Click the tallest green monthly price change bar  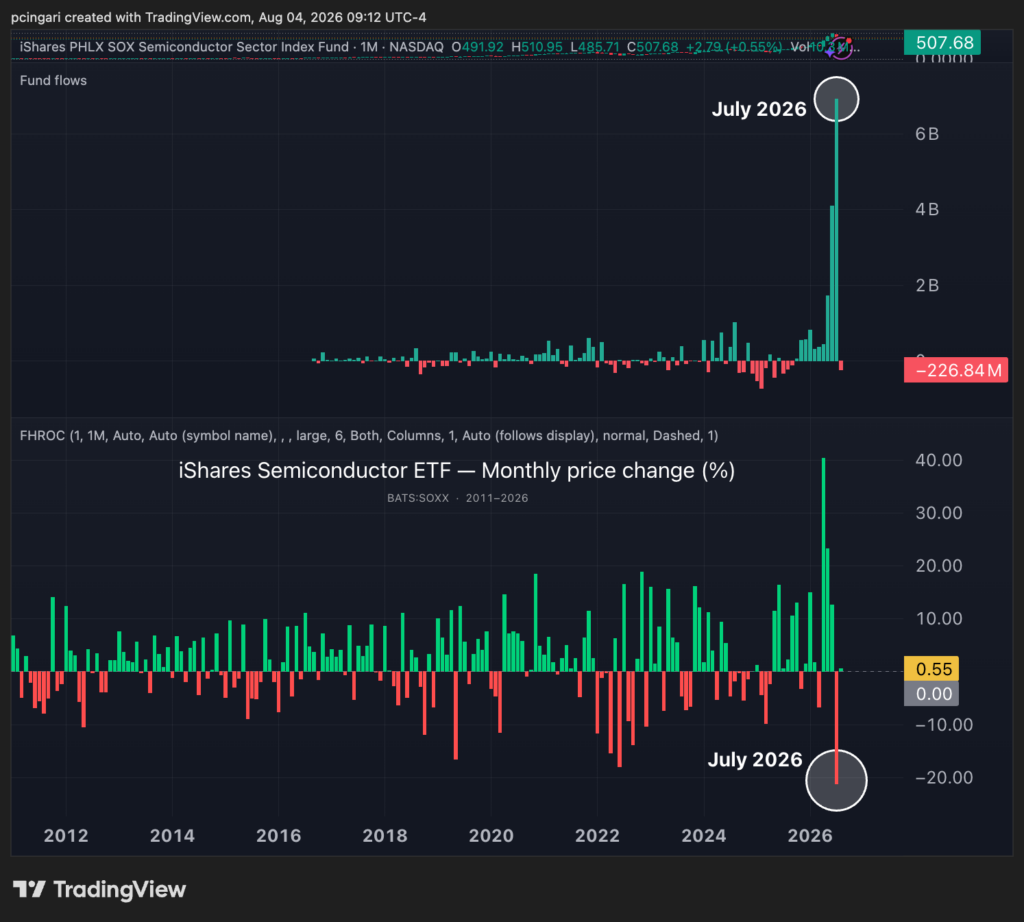[x=824, y=565]
